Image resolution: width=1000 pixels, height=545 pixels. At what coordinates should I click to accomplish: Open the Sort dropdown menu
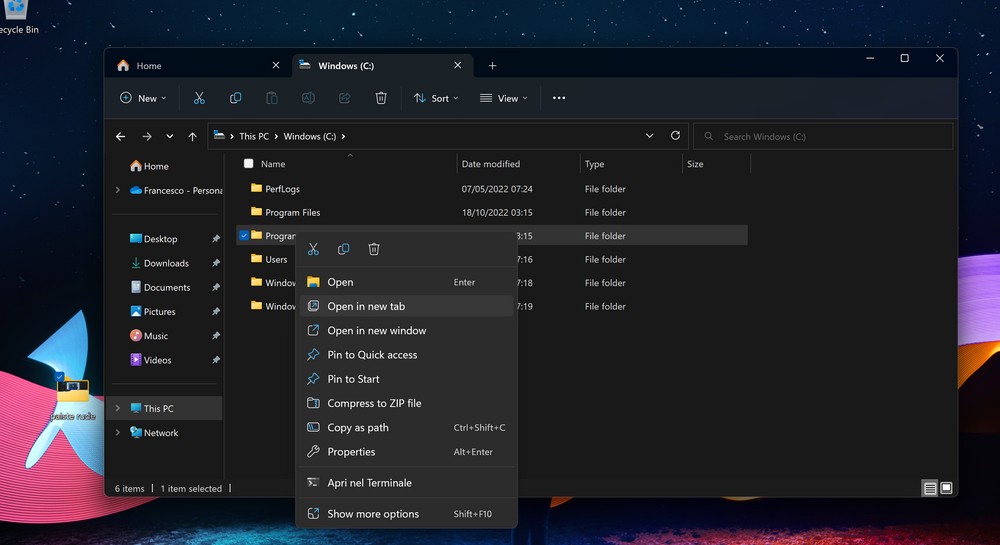436,98
